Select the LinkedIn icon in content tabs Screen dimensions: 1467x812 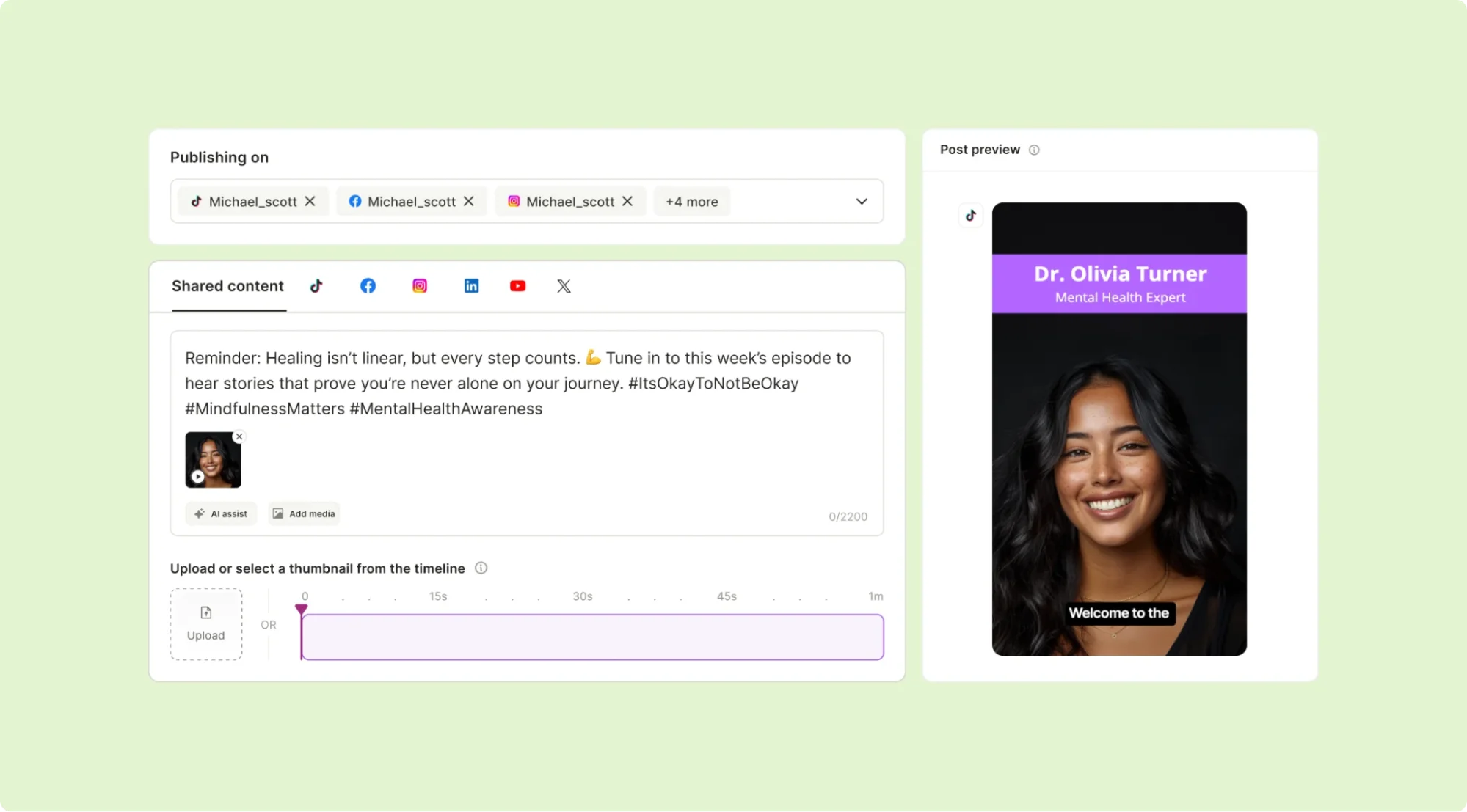470,286
